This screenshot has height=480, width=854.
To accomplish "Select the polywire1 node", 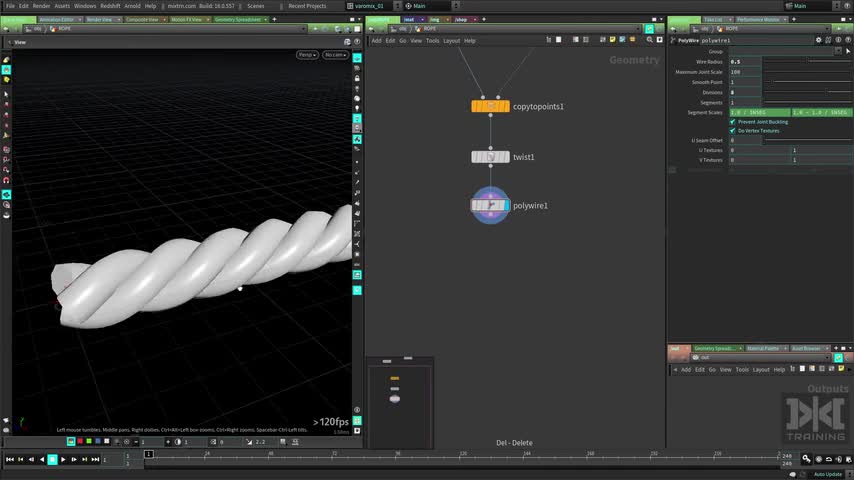I will (x=490, y=205).
